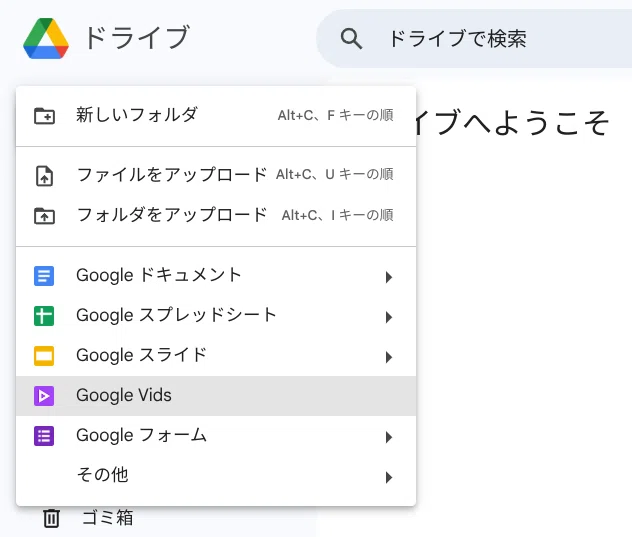Select 新しいフォルダ menu entry
Screen dimensions: 632x537
click(x=216, y=116)
